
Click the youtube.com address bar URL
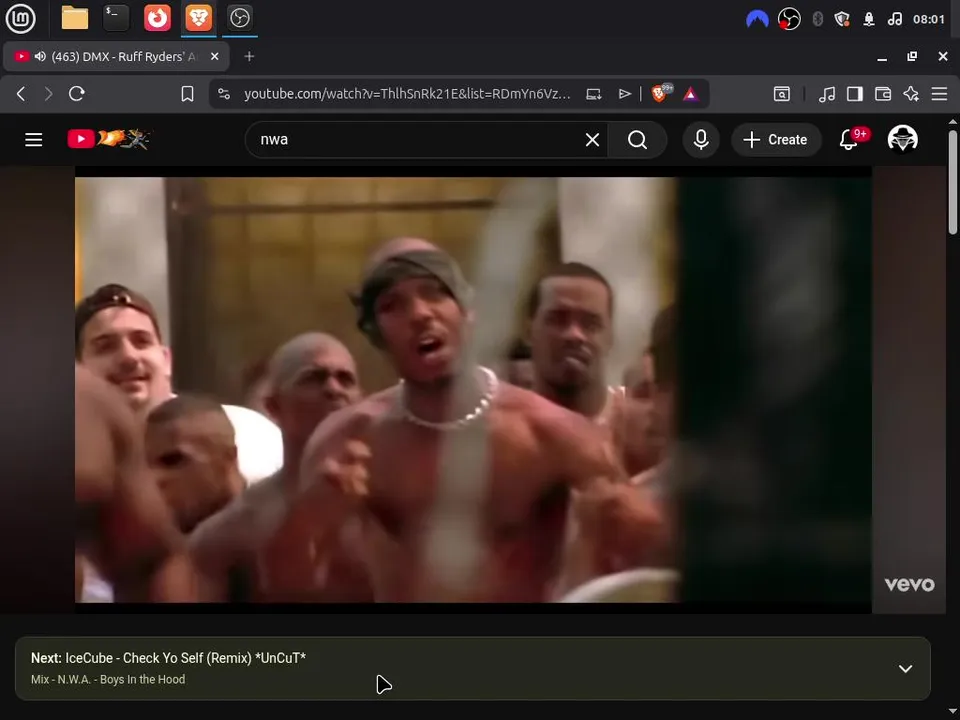point(407,94)
